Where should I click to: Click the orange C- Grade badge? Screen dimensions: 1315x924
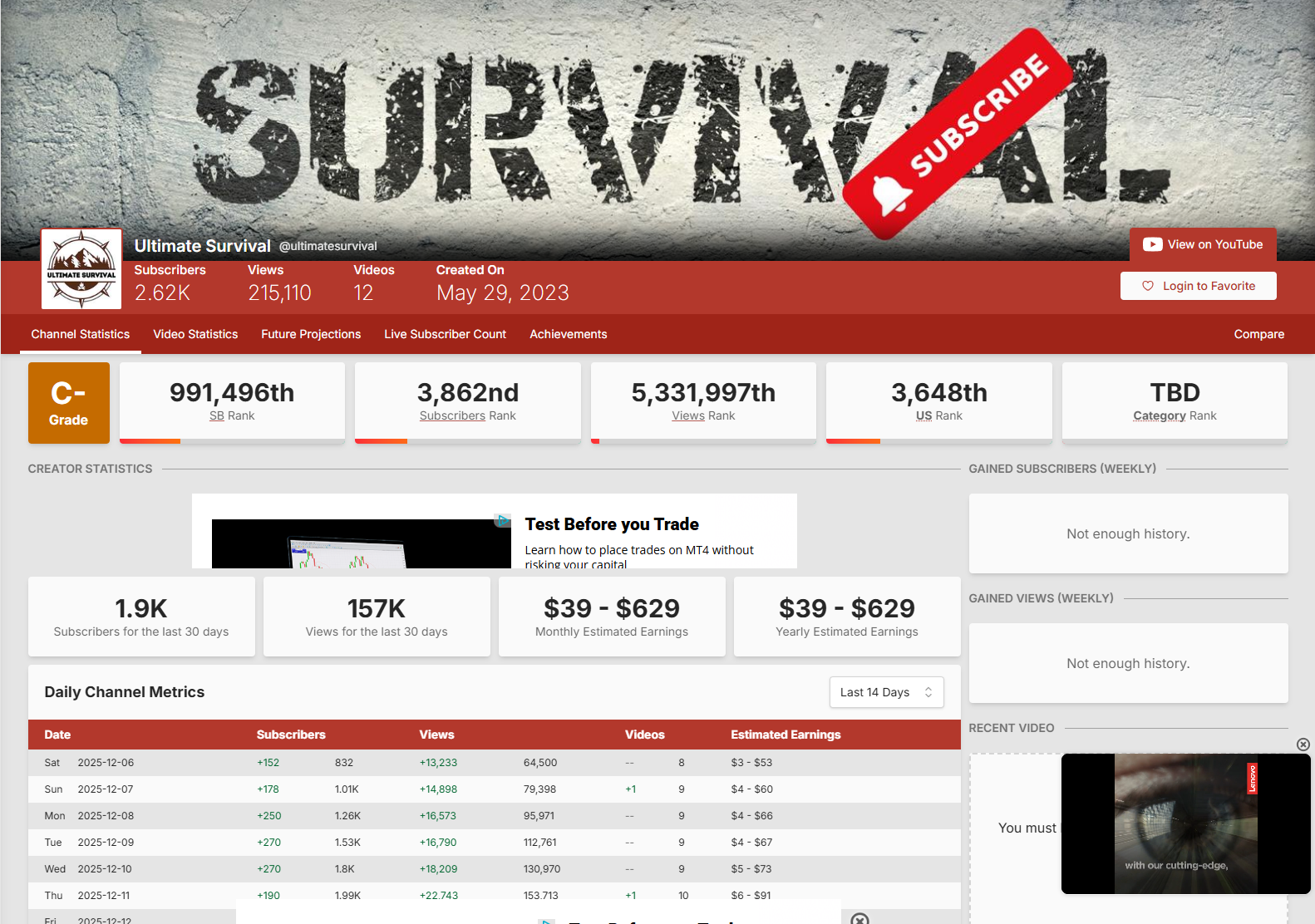point(69,403)
